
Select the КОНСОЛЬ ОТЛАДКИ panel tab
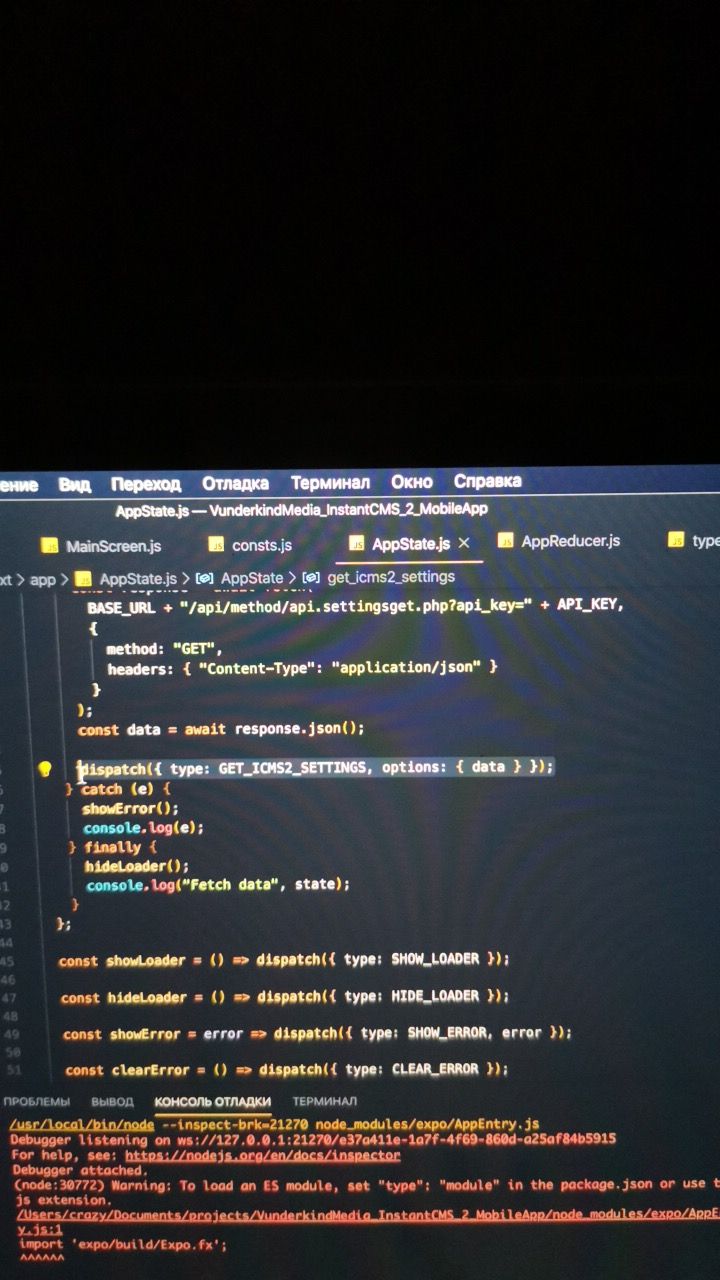pyautogui.click(x=213, y=1102)
